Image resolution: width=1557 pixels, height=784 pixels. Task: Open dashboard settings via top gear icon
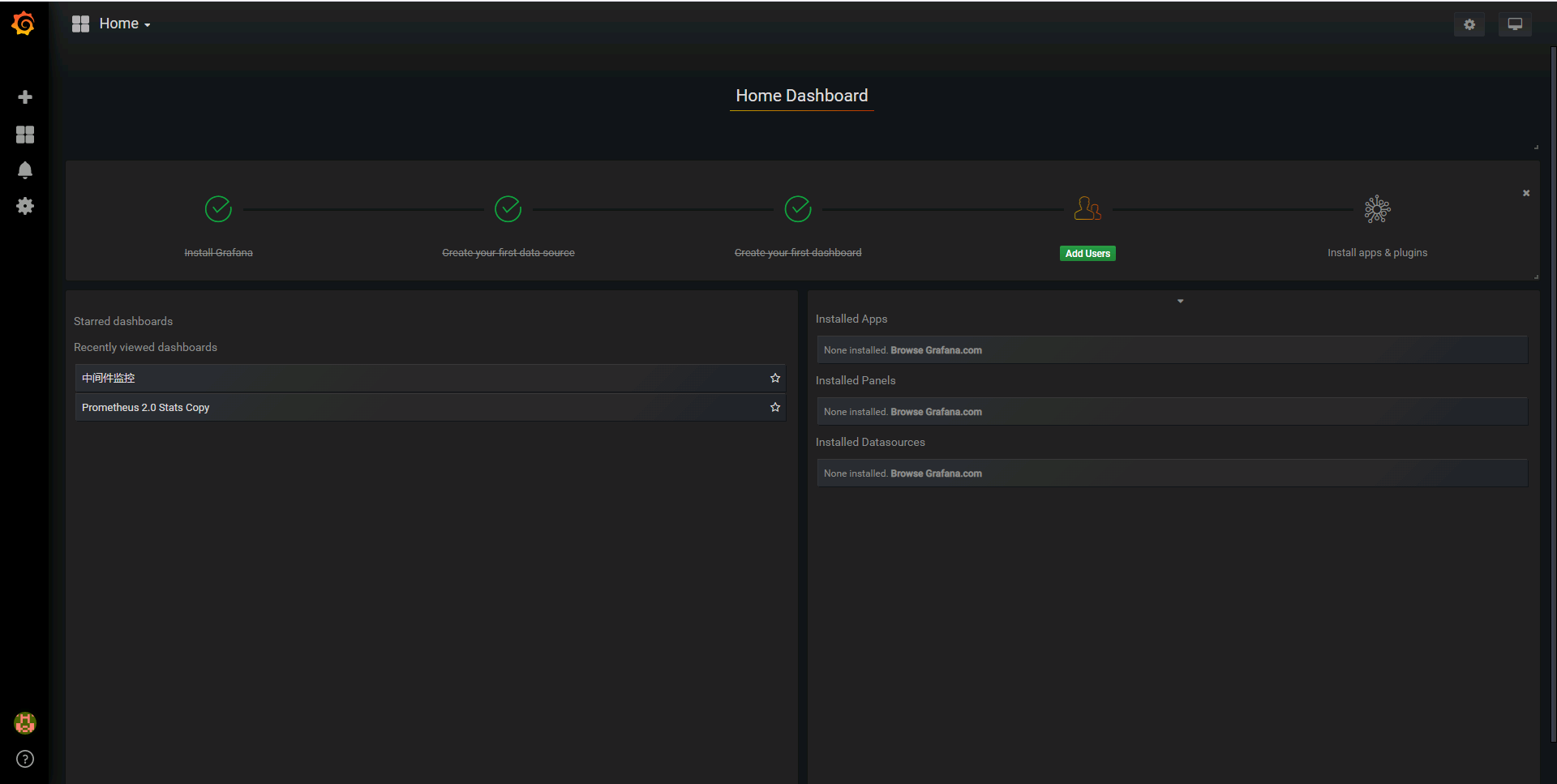1469,24
